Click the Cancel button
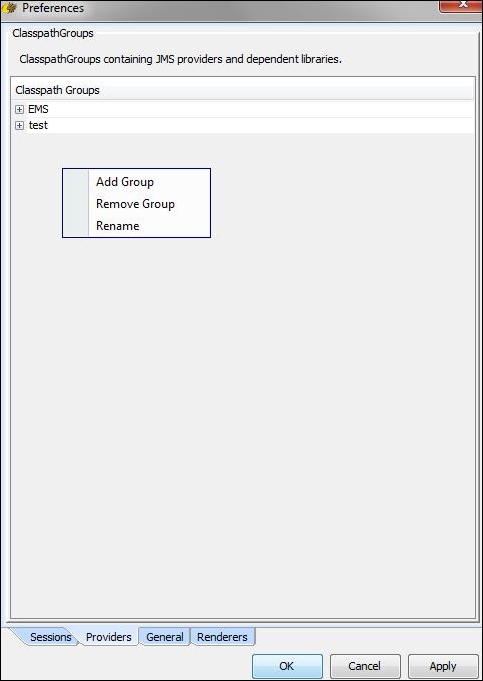Screen dimensions: 483x681 pyautogui.click(x=365, y=666)
